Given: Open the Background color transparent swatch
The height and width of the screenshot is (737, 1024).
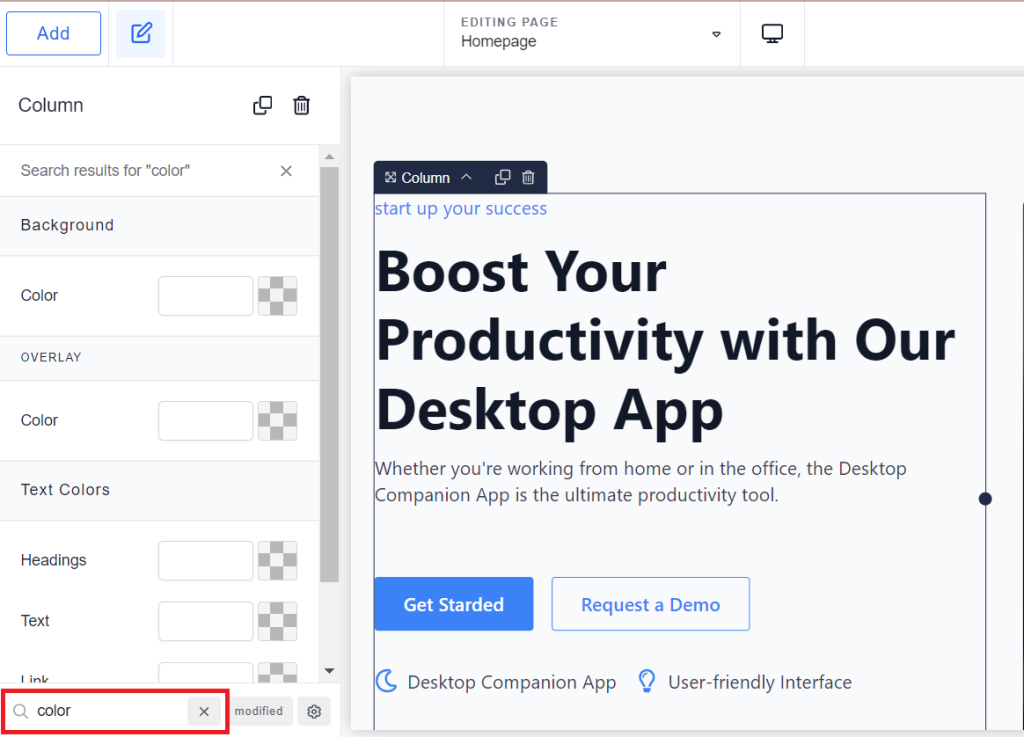Looking at the screenshot, I should tap(278, 296).
